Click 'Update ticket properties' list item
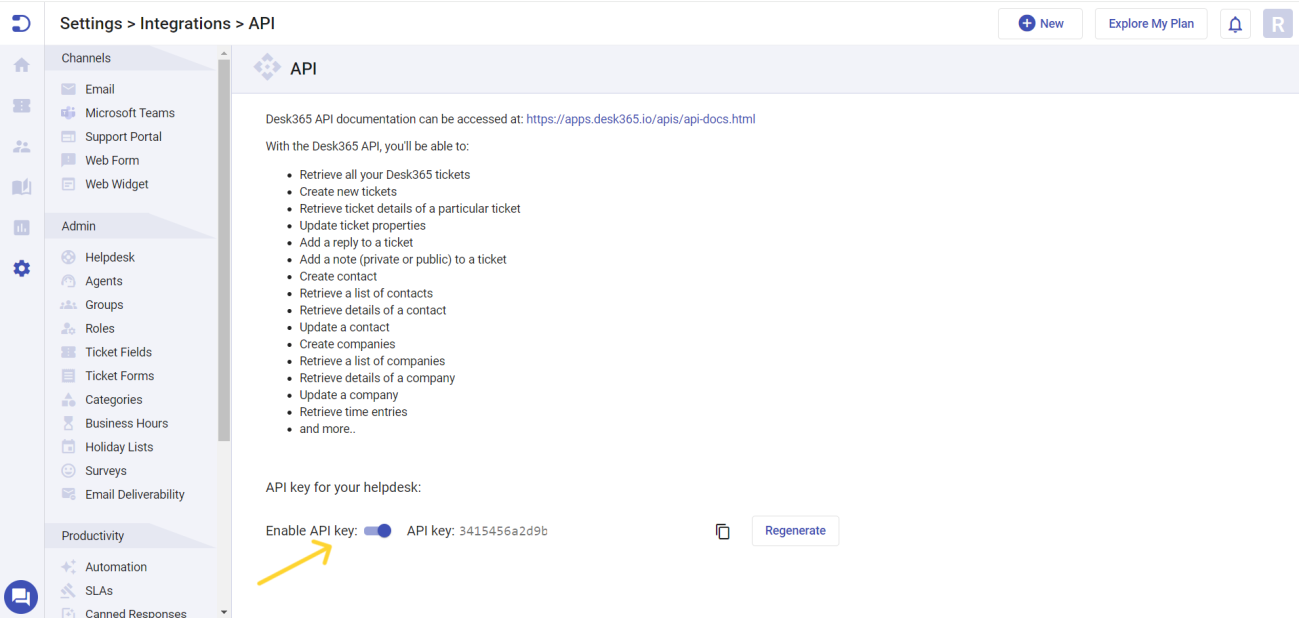Image resolution: width=1299 pixels, height=618 pixels. pos(363,226)
